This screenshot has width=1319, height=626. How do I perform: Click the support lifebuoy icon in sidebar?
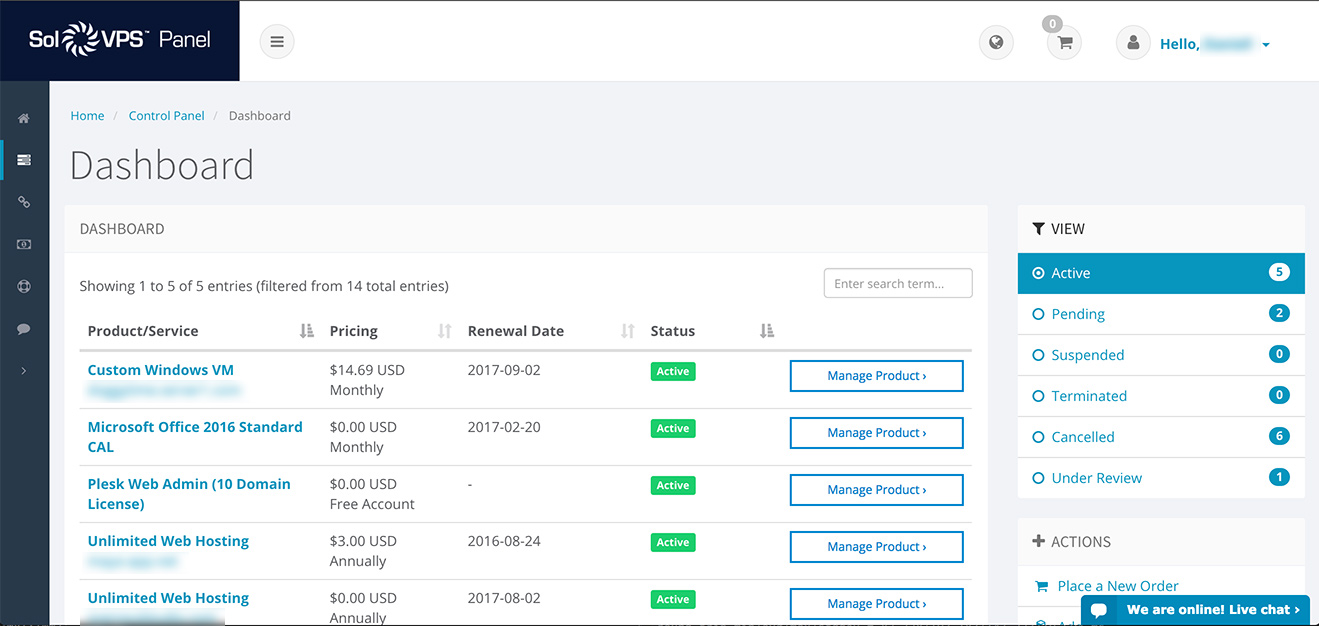24,286
